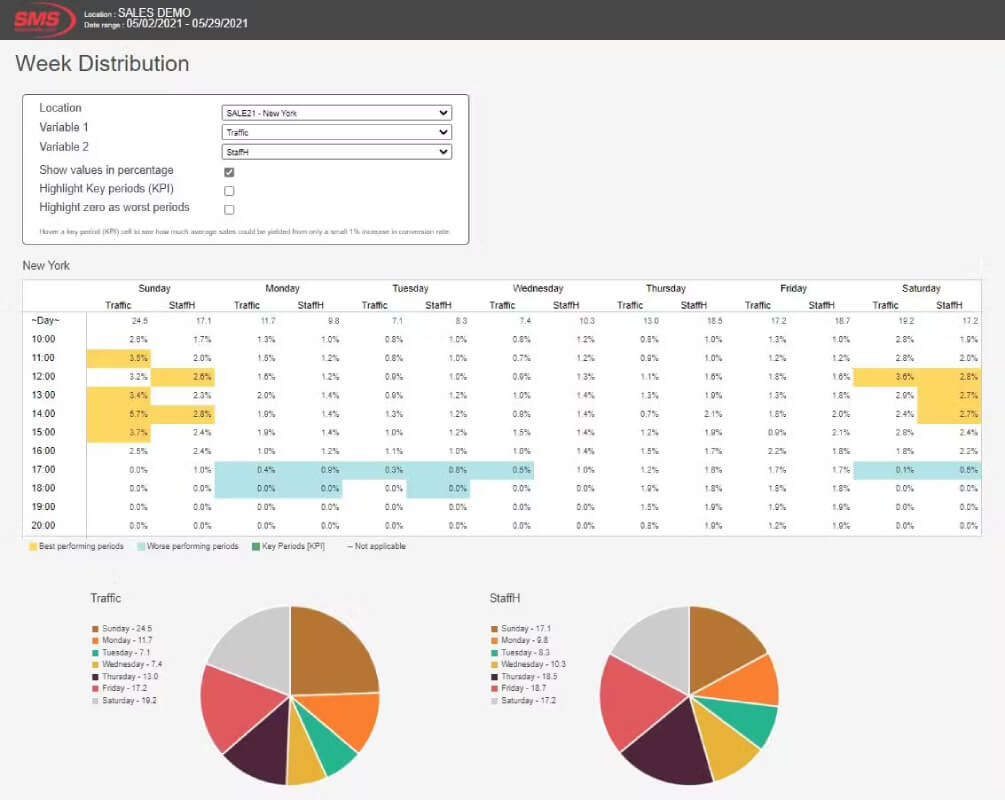
Task: Click Thursday legend marker in StaffH chart
Action: 494,677
